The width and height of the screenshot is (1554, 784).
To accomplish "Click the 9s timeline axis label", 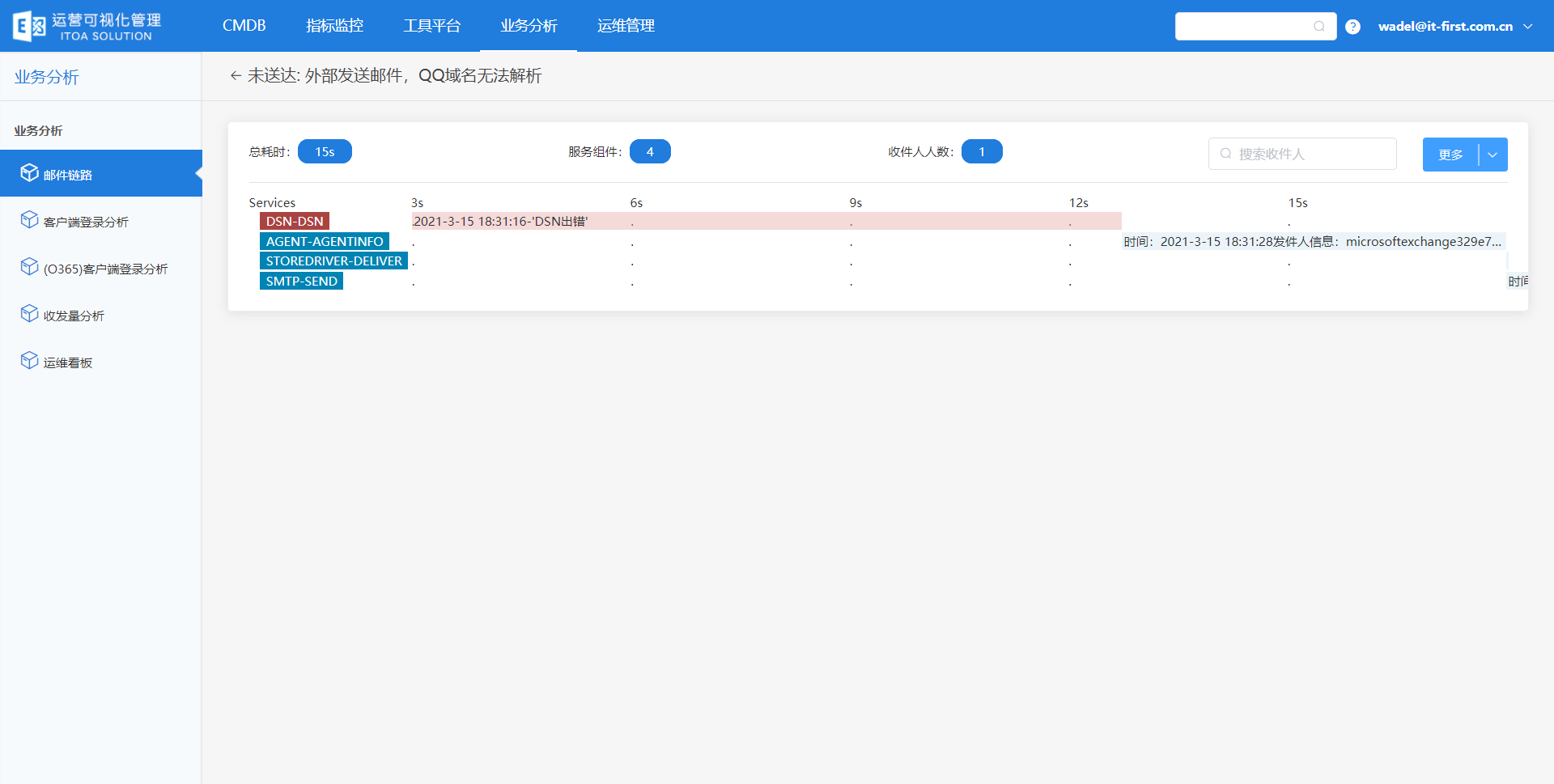I will [x=856, y=202].
